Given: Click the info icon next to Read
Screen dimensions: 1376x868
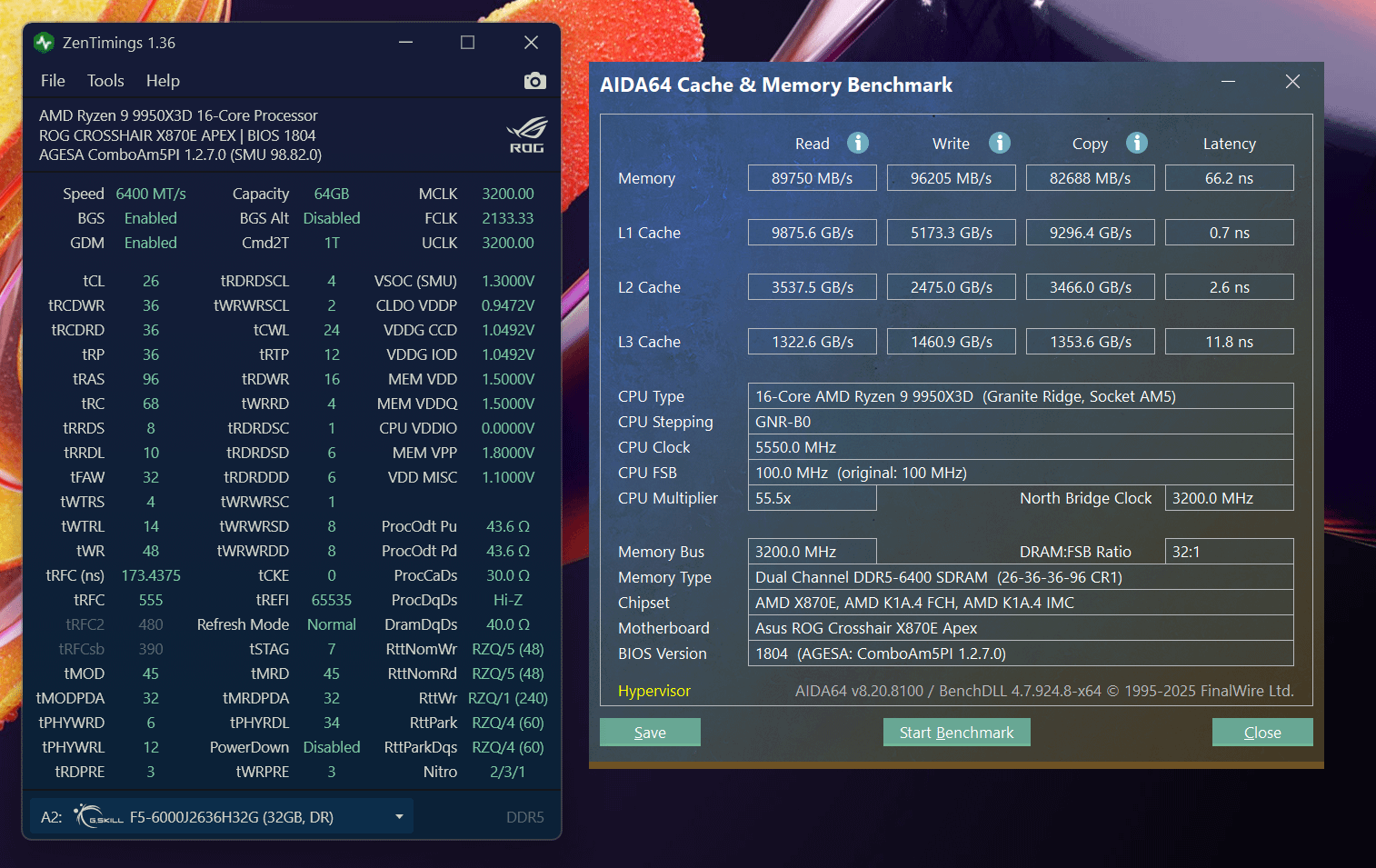Looking at the screenshot, I should coord(857,143).
